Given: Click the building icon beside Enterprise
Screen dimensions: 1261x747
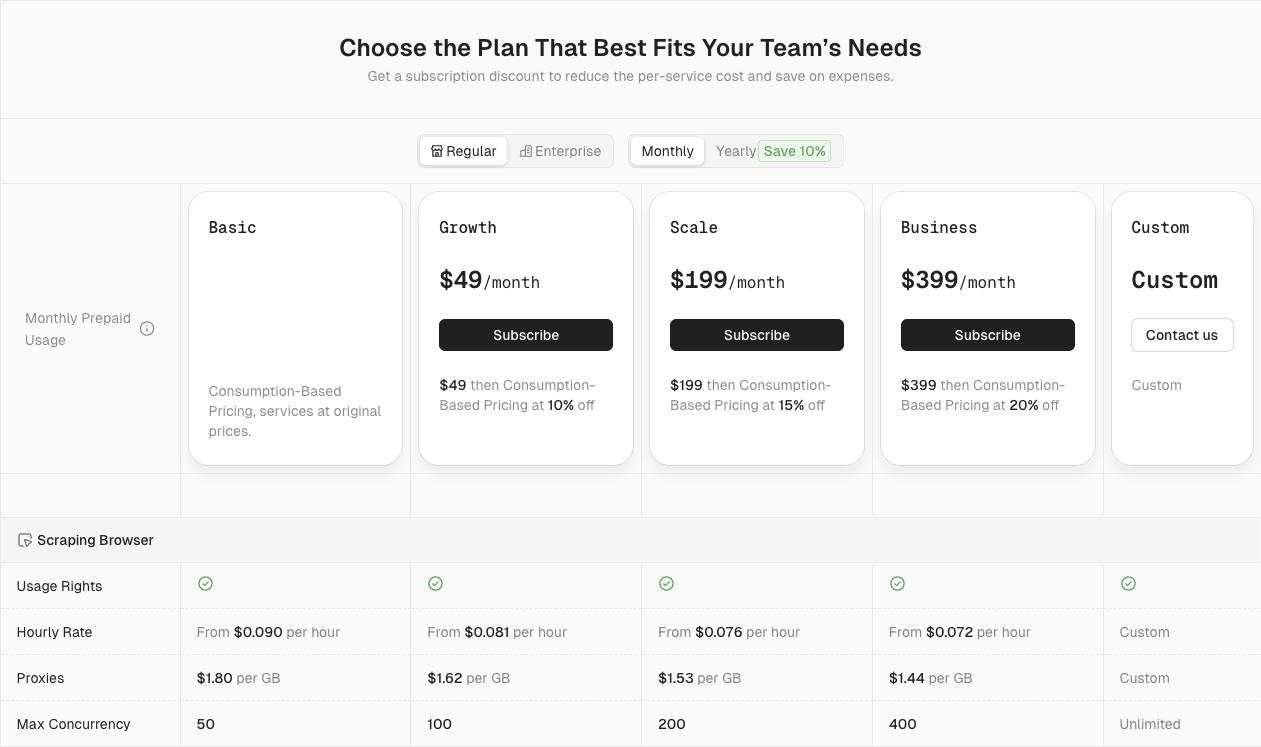Looking at the screenshot, I should coord(525,151).
